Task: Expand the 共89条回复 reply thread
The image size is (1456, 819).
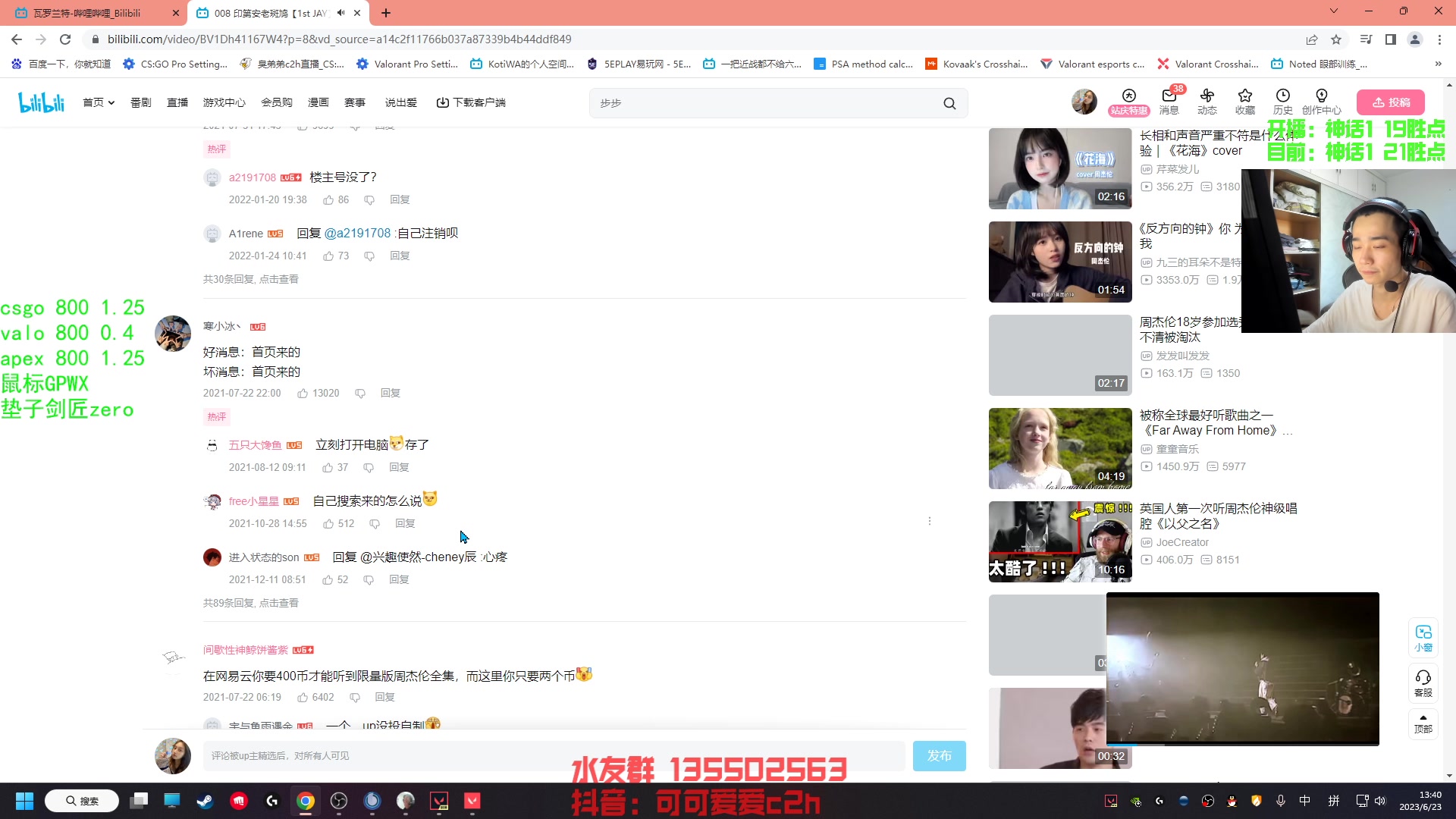Action: (x=249, y=602)
